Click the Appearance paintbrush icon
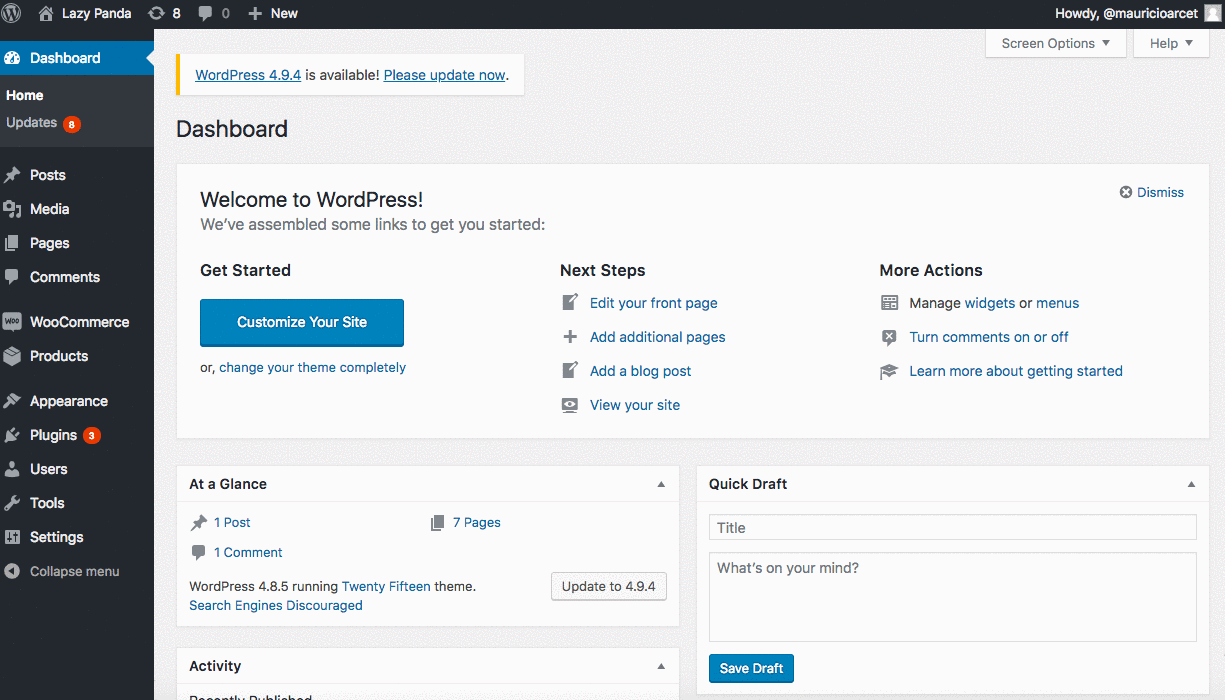Viewport: 1225px width, 700px height. [x=12, y=401]
